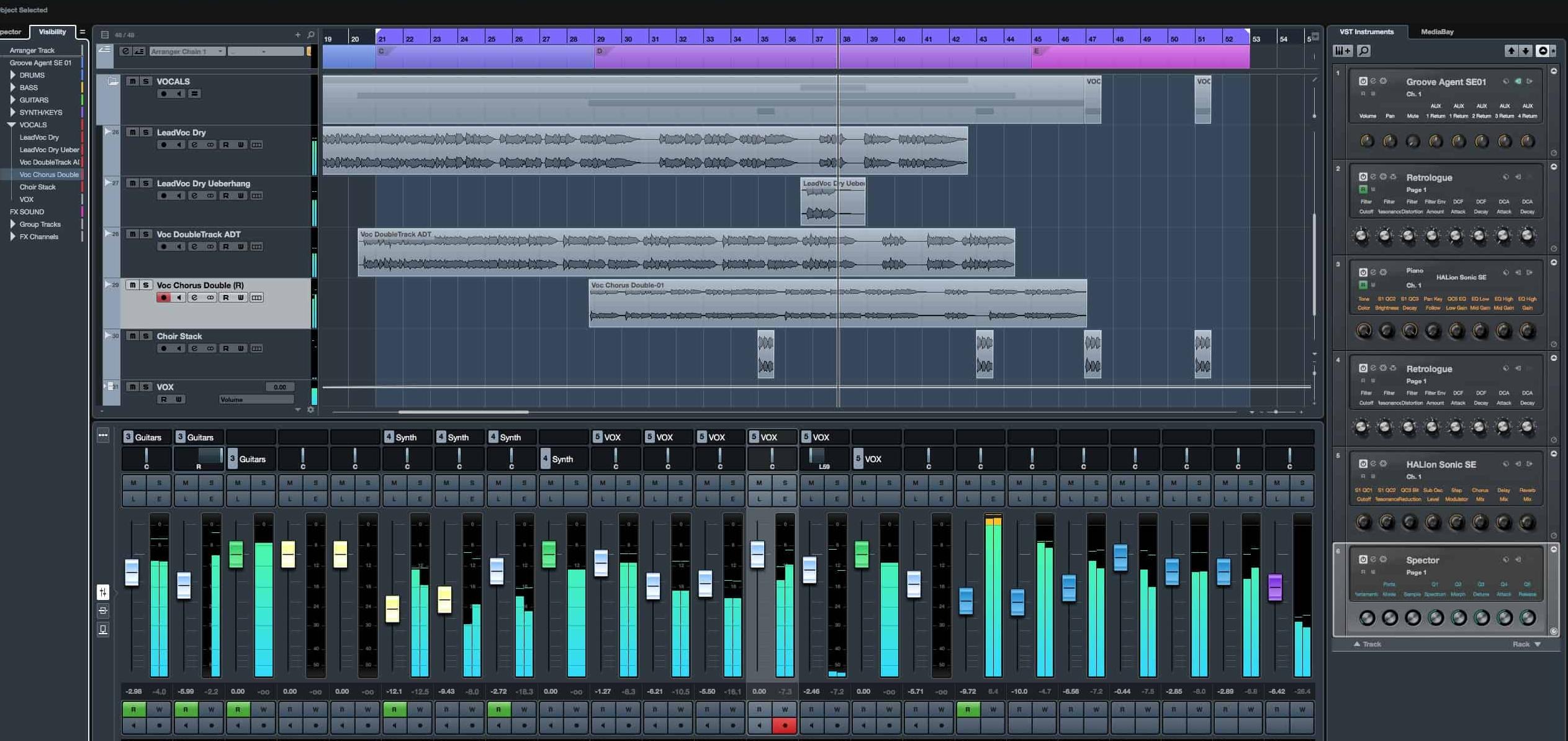
Task: Select arranger section D in arranger track
Action: (x=813, y=57)
